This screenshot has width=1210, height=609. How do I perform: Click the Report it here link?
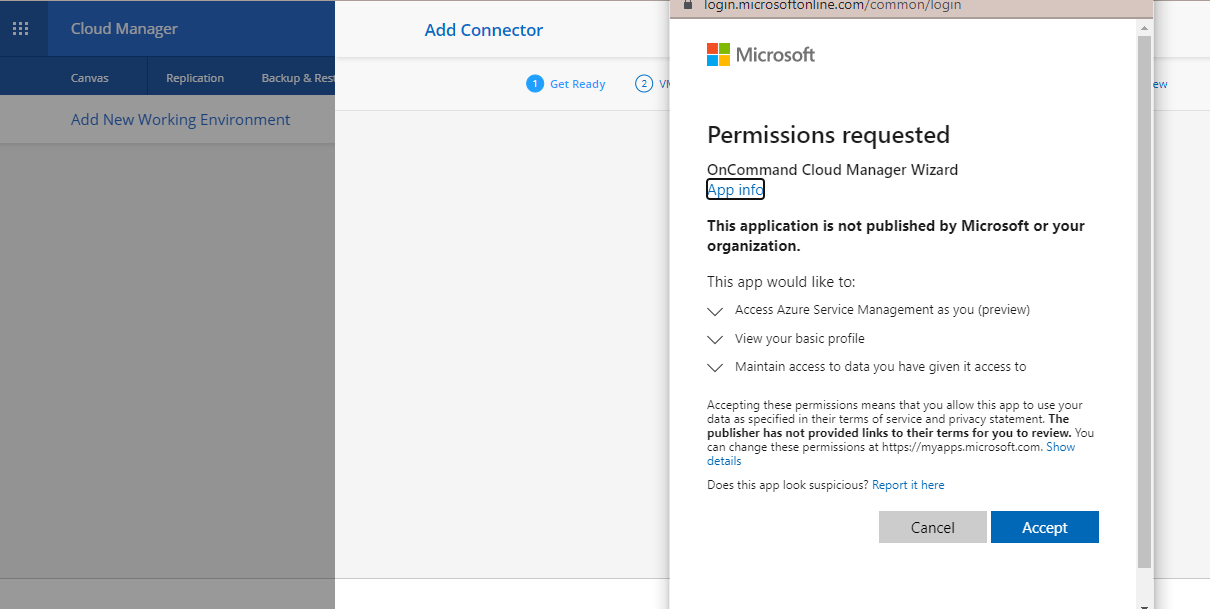pos(908,485)
